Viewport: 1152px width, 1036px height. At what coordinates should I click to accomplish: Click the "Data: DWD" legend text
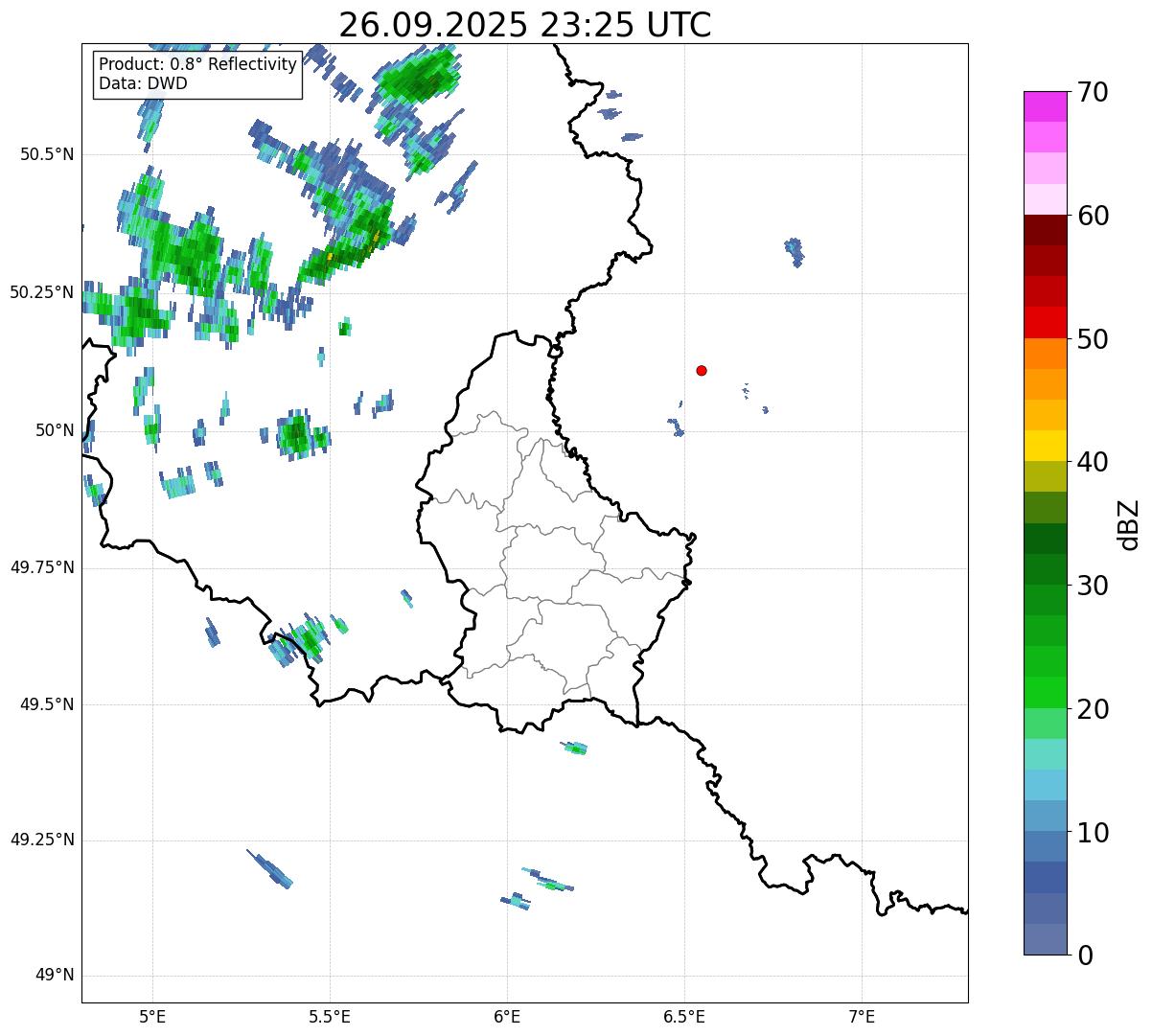[x=143, y=83]
